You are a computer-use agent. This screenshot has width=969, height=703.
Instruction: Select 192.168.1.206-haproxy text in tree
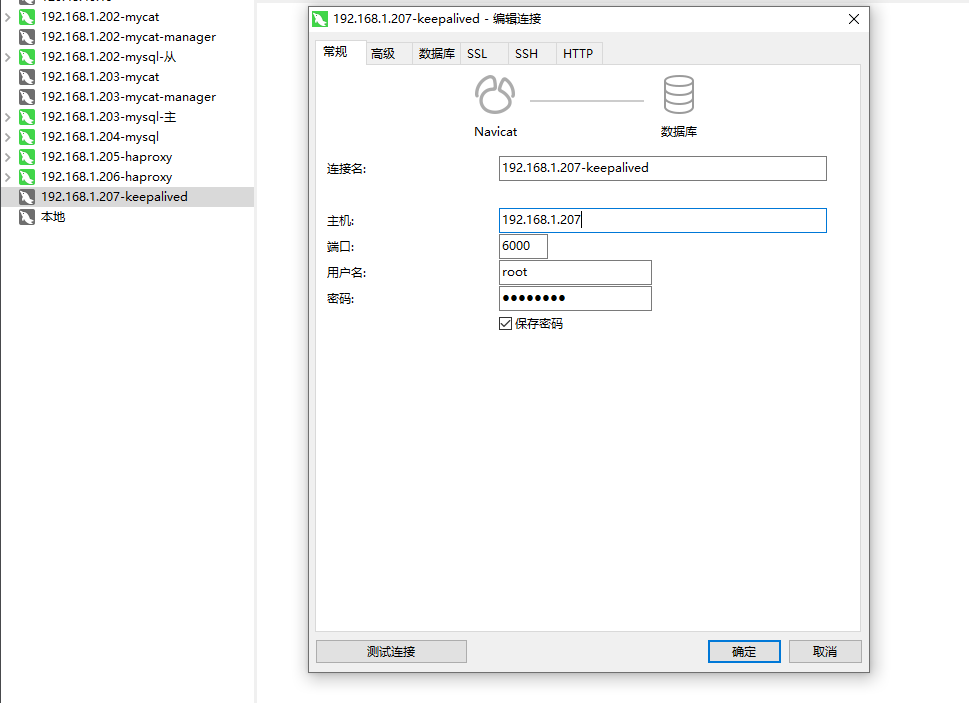tap(106, 177)
